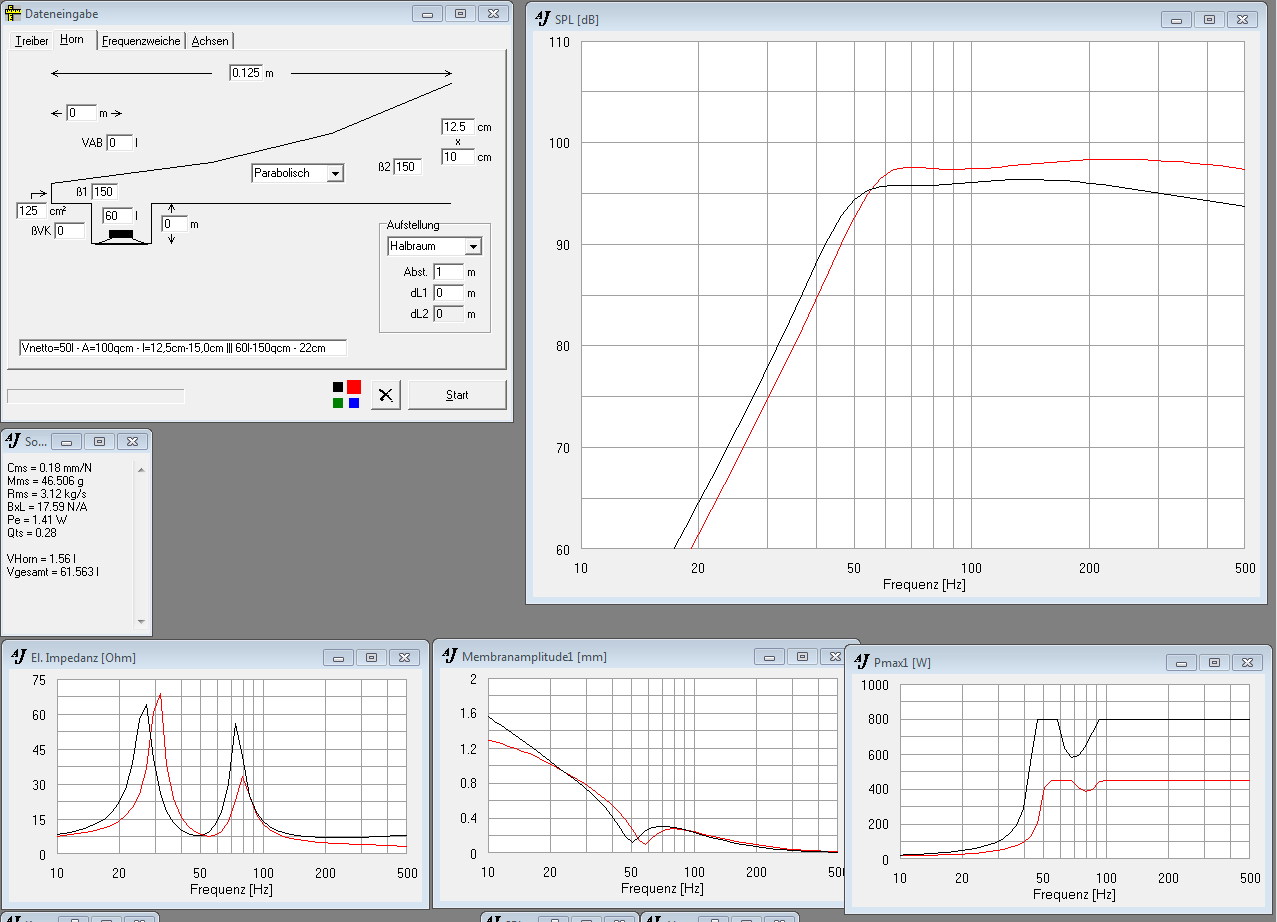
Task: Open the Frequenzweiche tab
Action: 141,41
